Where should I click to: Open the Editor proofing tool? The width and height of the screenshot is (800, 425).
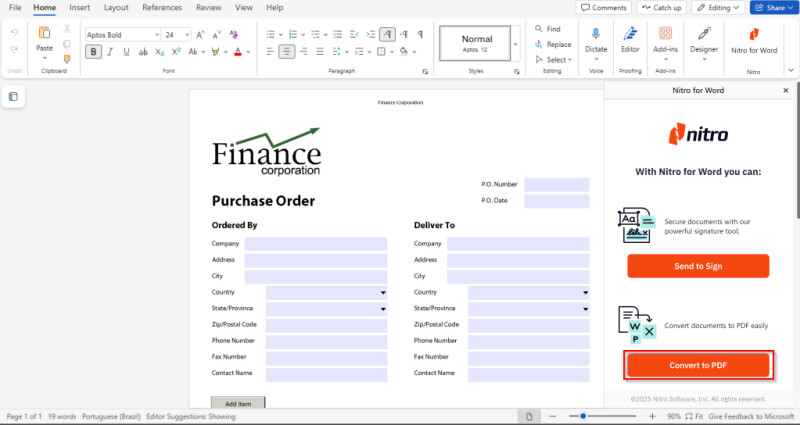pyautogui.click(x=630, y=35)
